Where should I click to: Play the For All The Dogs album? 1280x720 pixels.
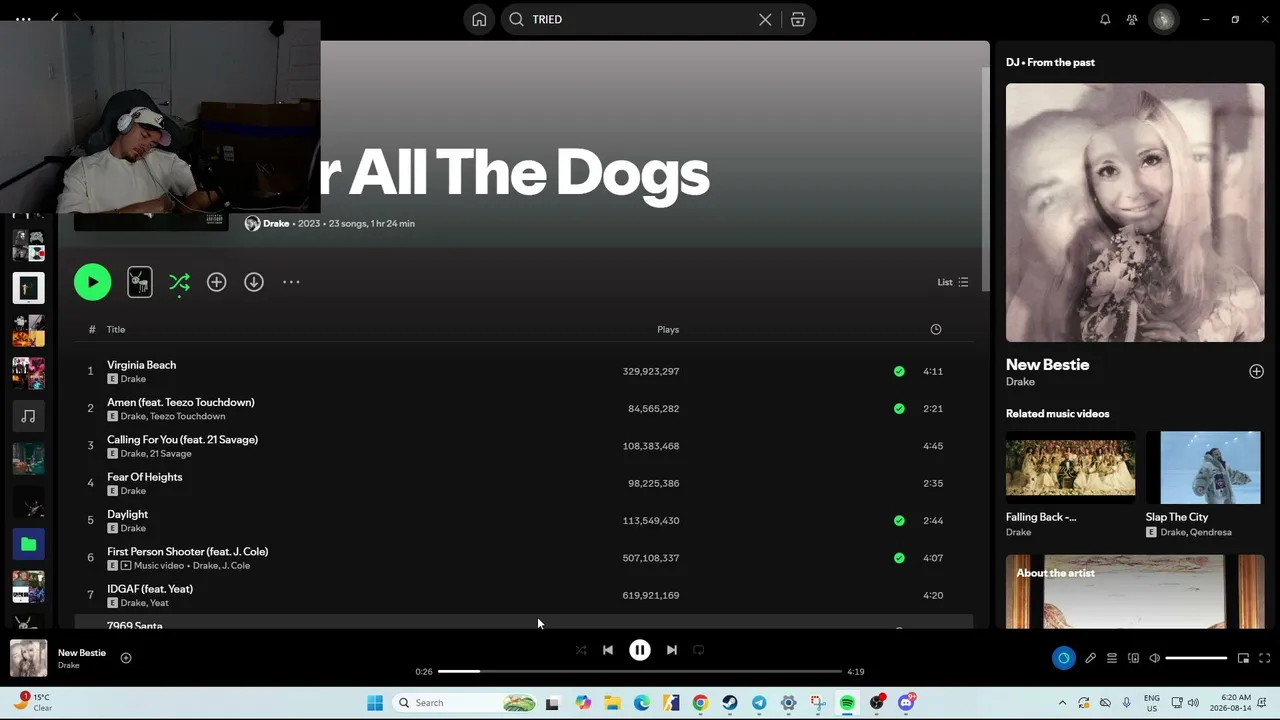coord(92,282)
